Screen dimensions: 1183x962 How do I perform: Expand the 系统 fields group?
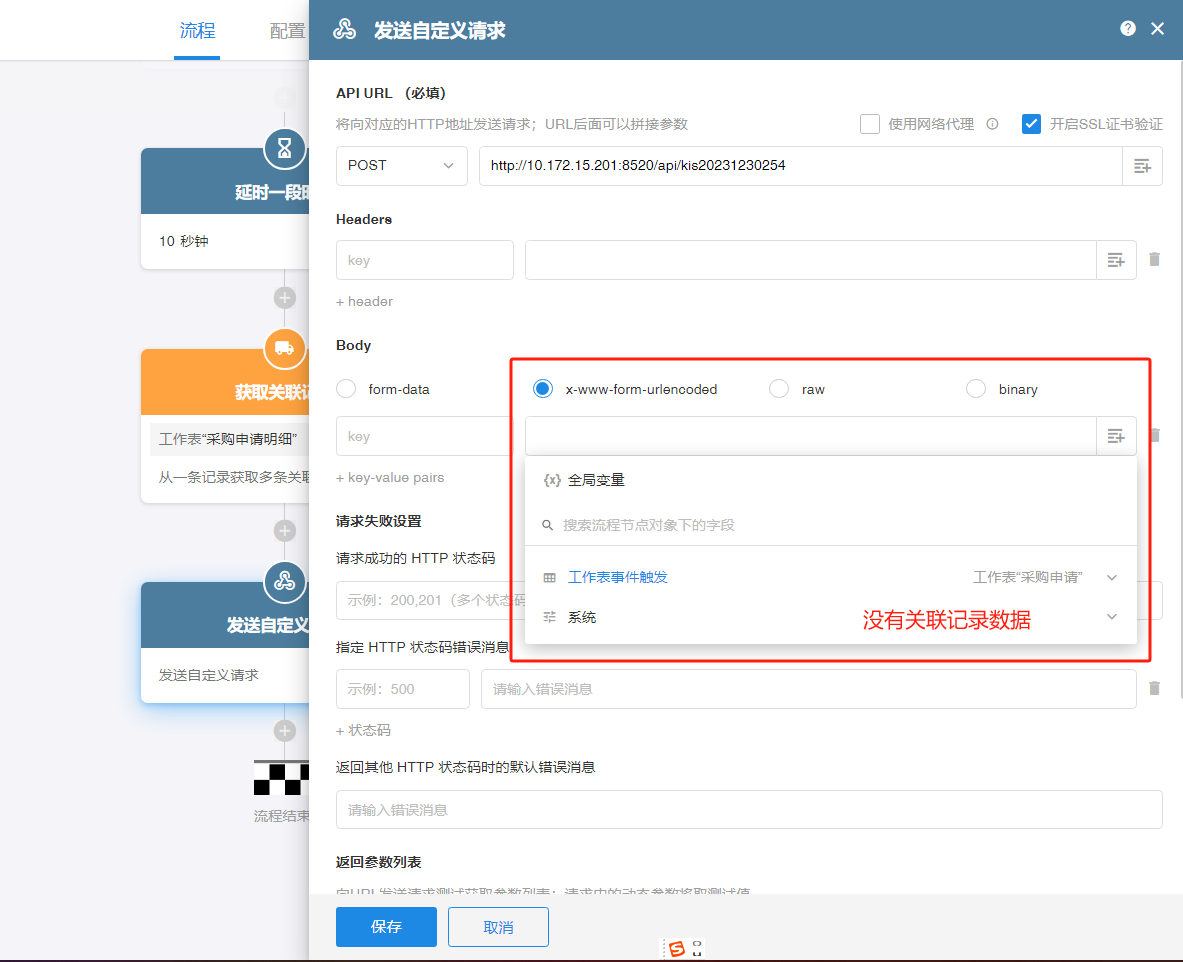point(1111,618)
